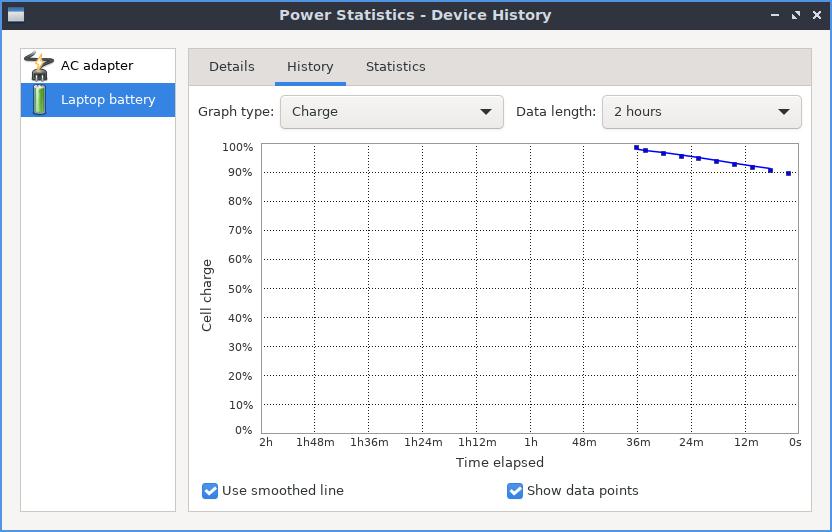
Task: Switch to the Details tab
Action: tap(231, 66)
